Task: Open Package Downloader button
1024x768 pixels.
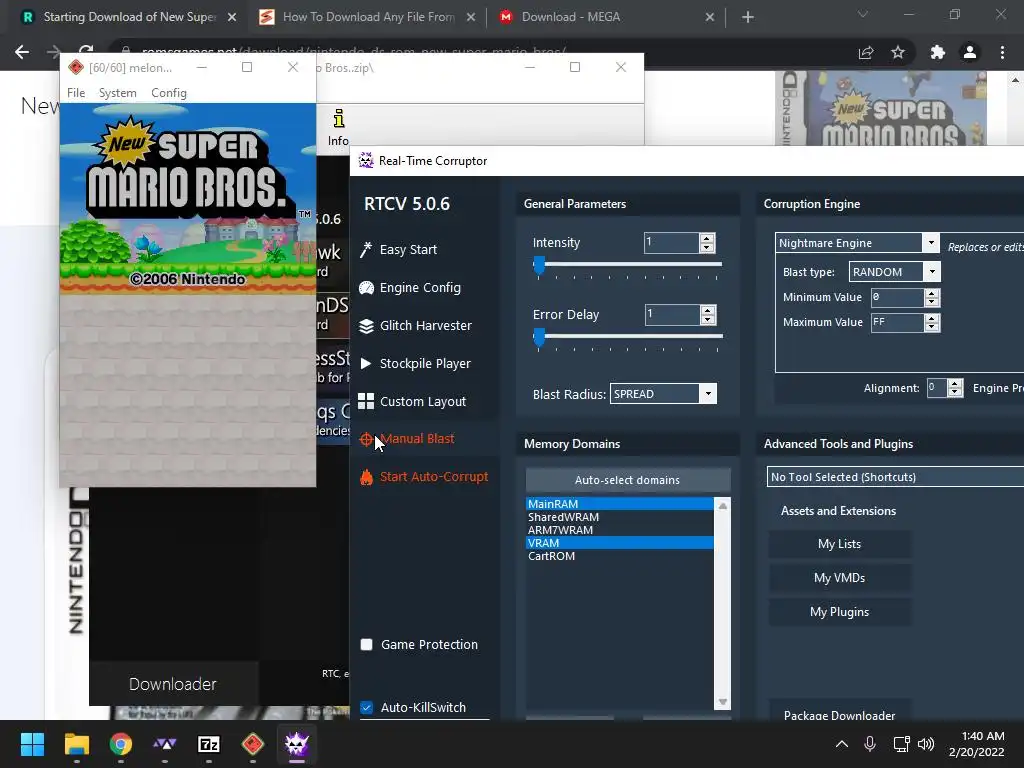Action: pyautogui.click(x=839, y=714)
